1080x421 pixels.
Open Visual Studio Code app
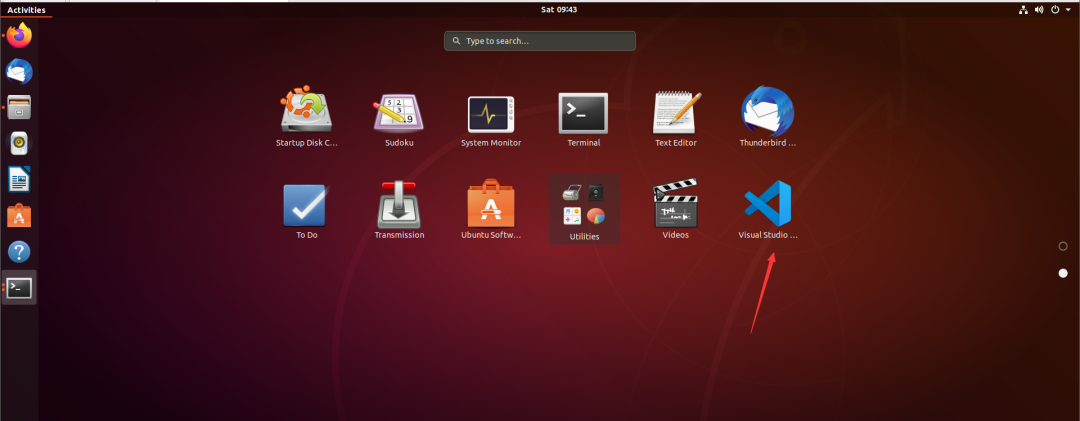click(767, 205)
